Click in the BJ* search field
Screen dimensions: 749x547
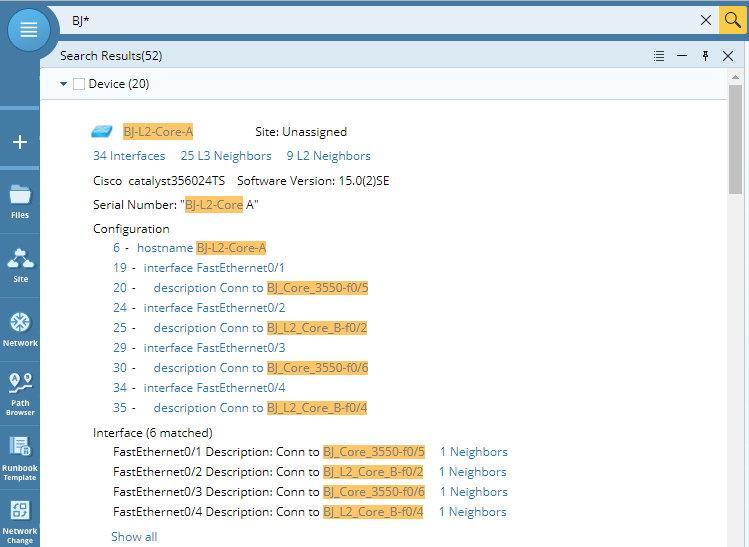[380, 20]
